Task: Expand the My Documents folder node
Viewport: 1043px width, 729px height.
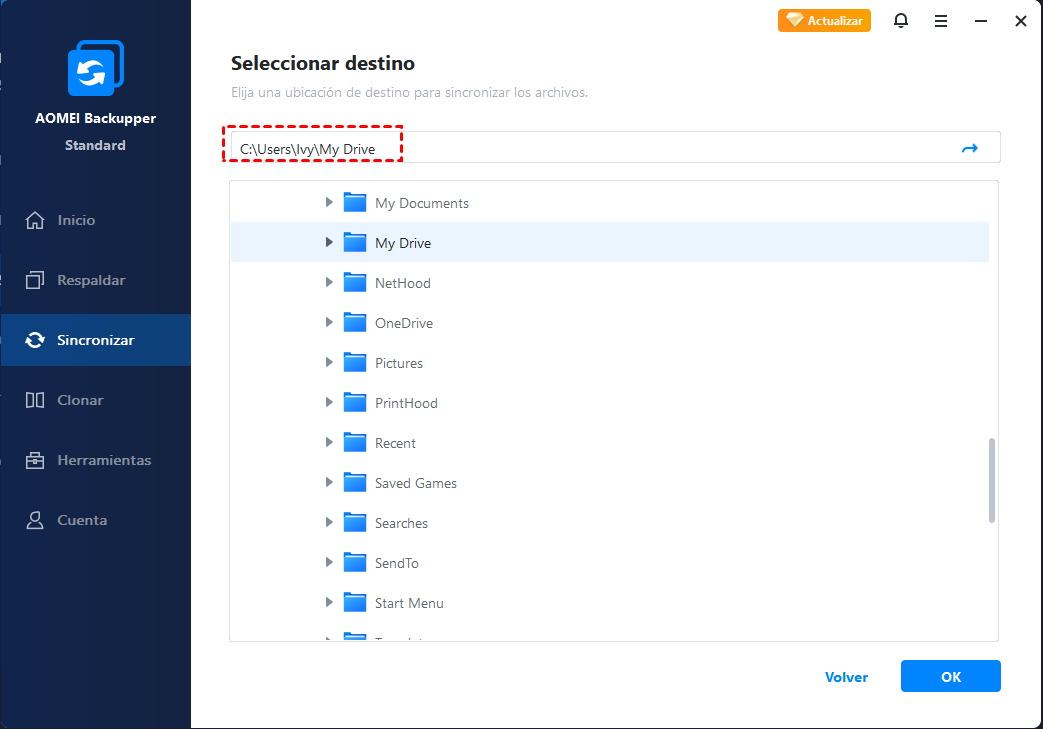Action: coord(329,203)
